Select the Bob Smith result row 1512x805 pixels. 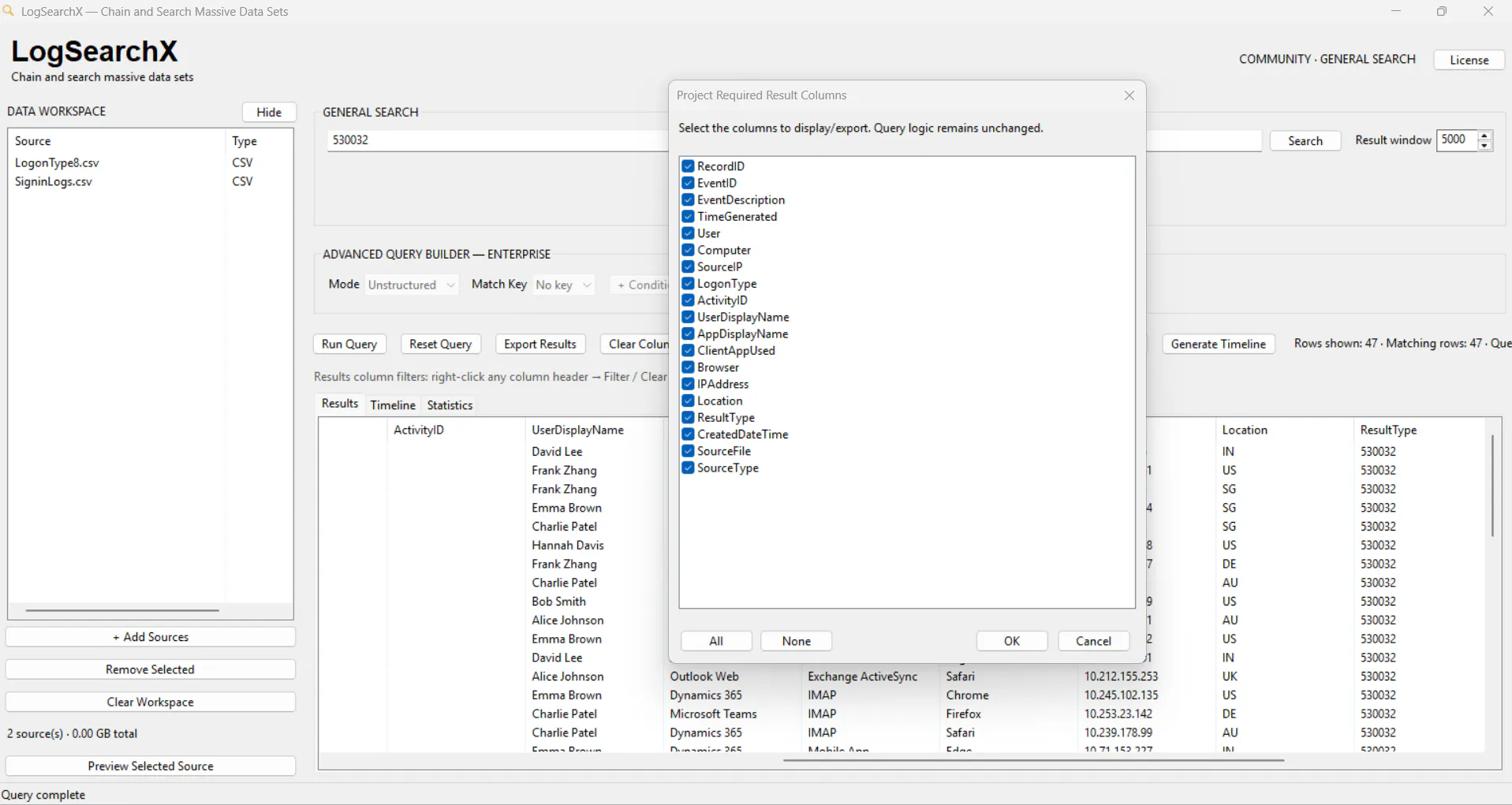[558, 602]
